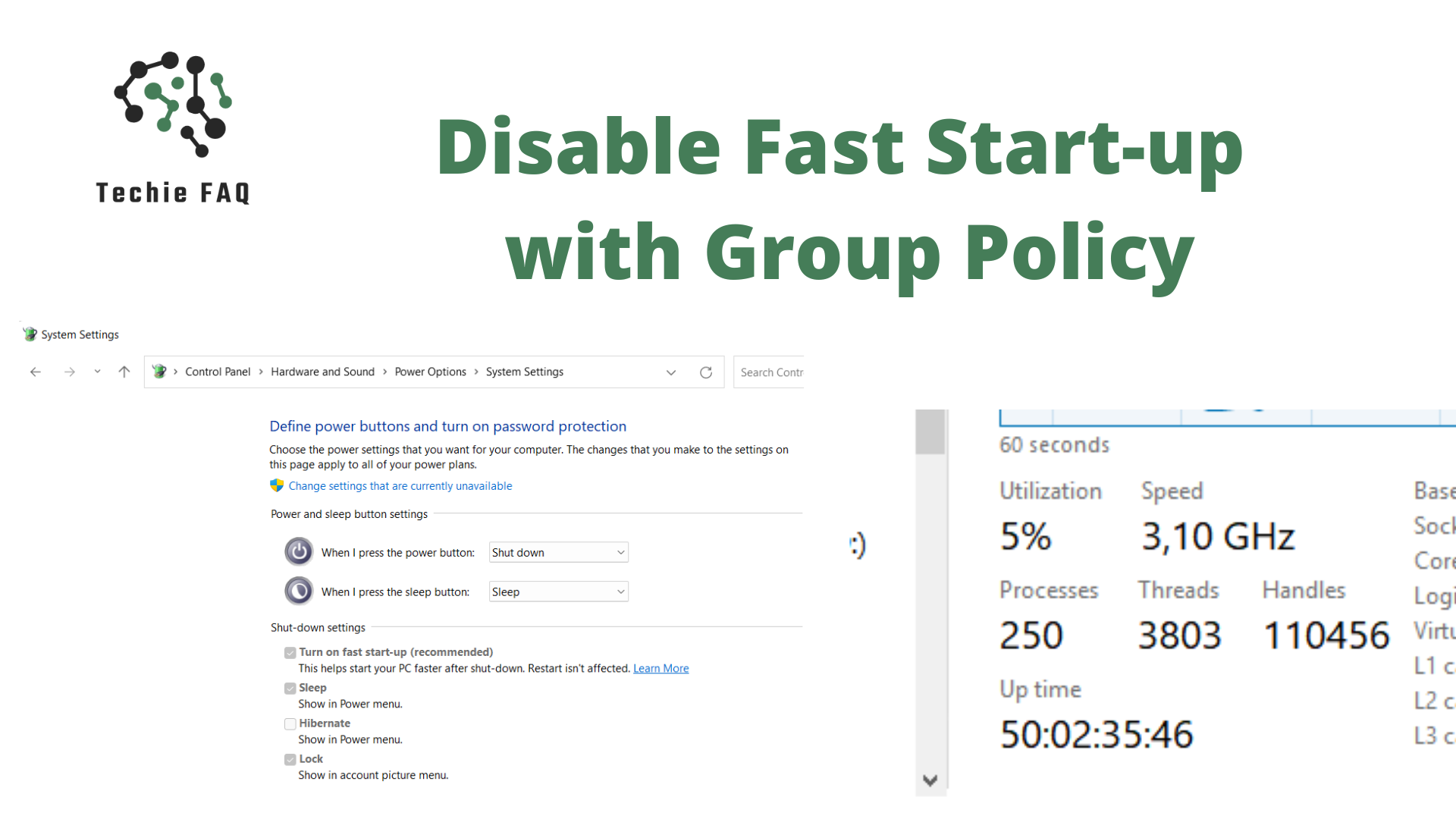Click the Forward navigation arrow

point(69,372)
